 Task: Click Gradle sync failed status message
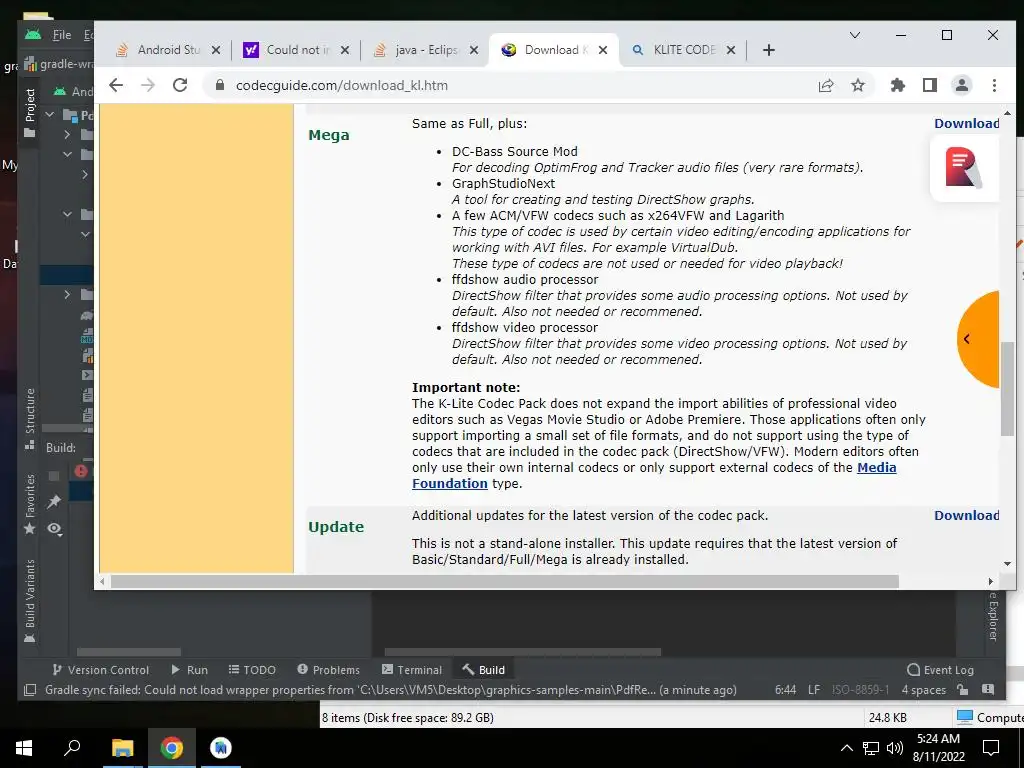pos(391,690)
